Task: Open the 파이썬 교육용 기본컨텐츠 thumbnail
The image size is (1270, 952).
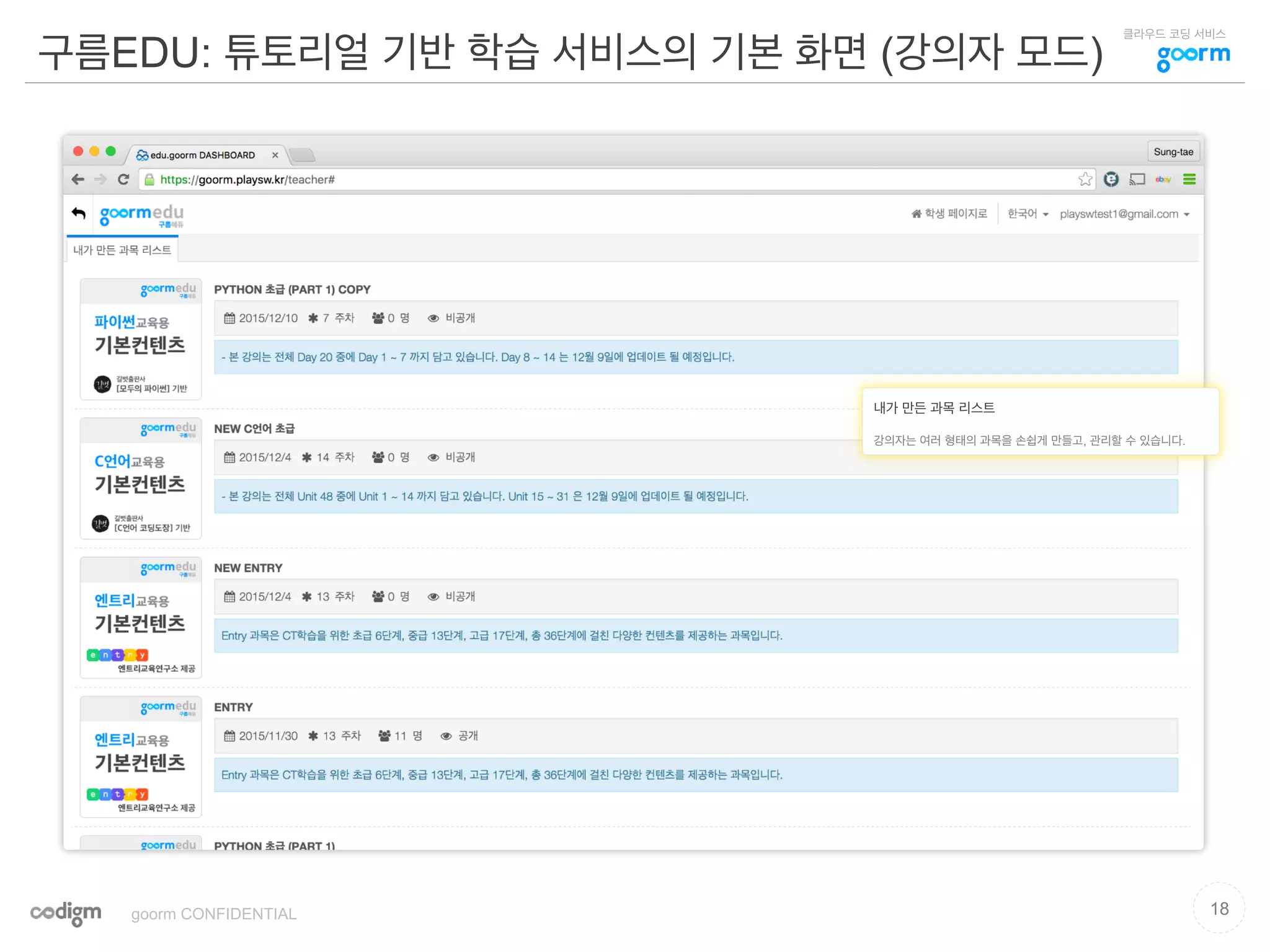Action: [x=141, y=339]
